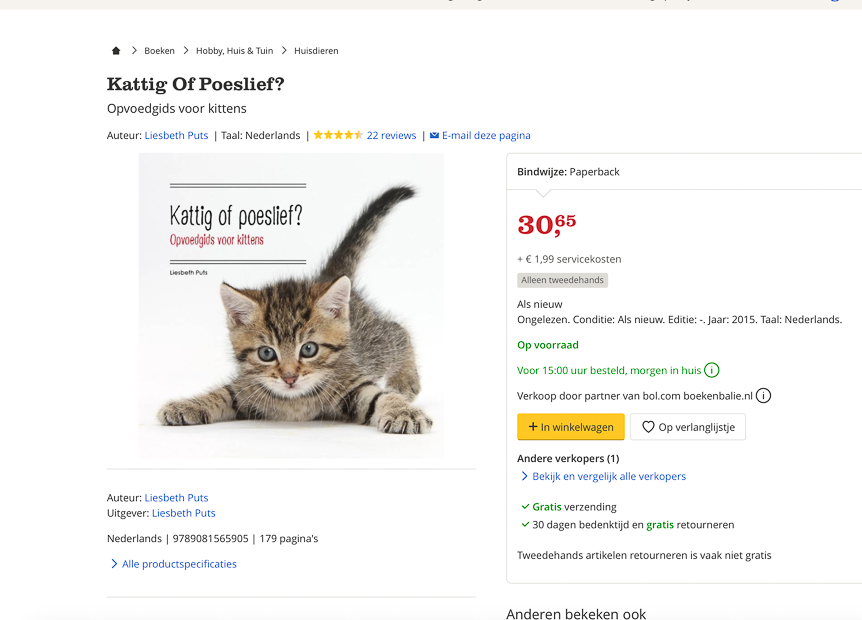This screenshot has width=862, height=620.
Task: Expand Bekijk en vergelijk alle verkopers
Action: pos(603,477)
